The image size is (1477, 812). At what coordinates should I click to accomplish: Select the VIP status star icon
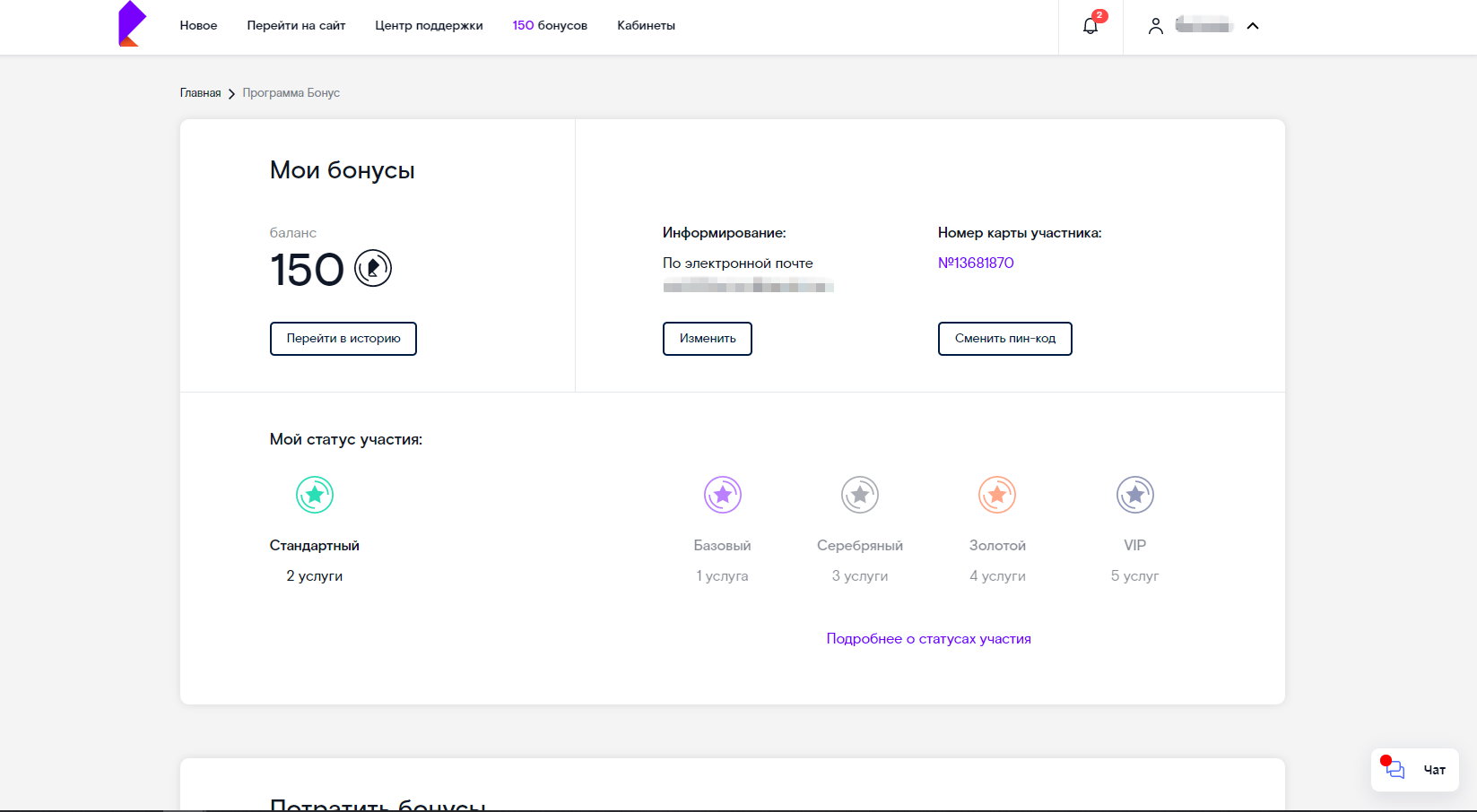(x=1134, y=494)
